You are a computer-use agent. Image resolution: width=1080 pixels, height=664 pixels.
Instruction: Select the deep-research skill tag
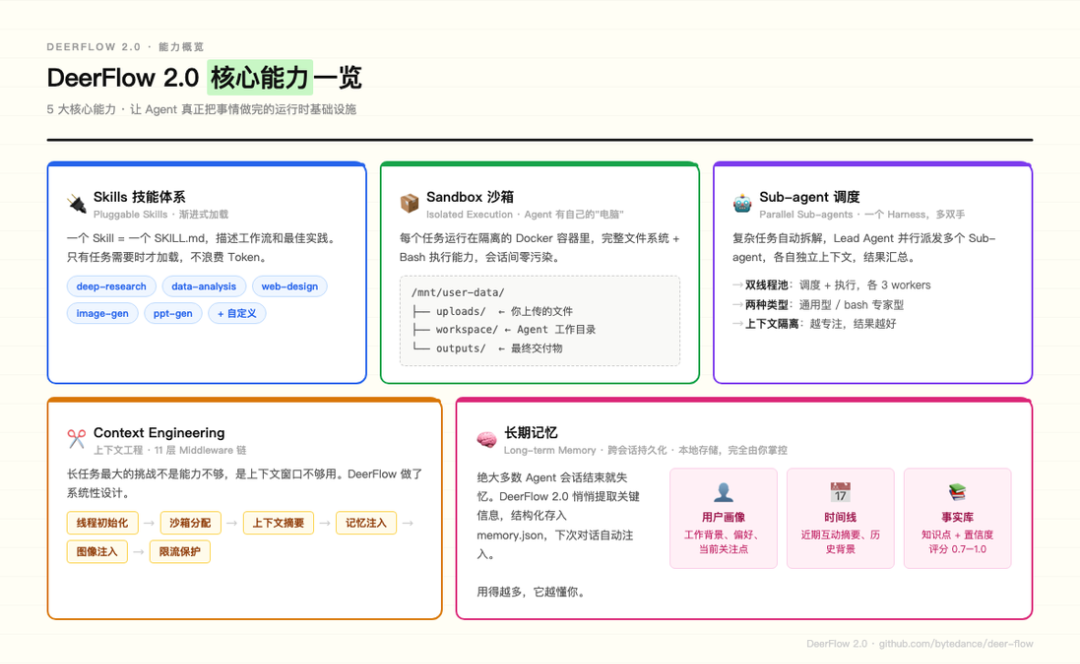(x=112, y=287)
